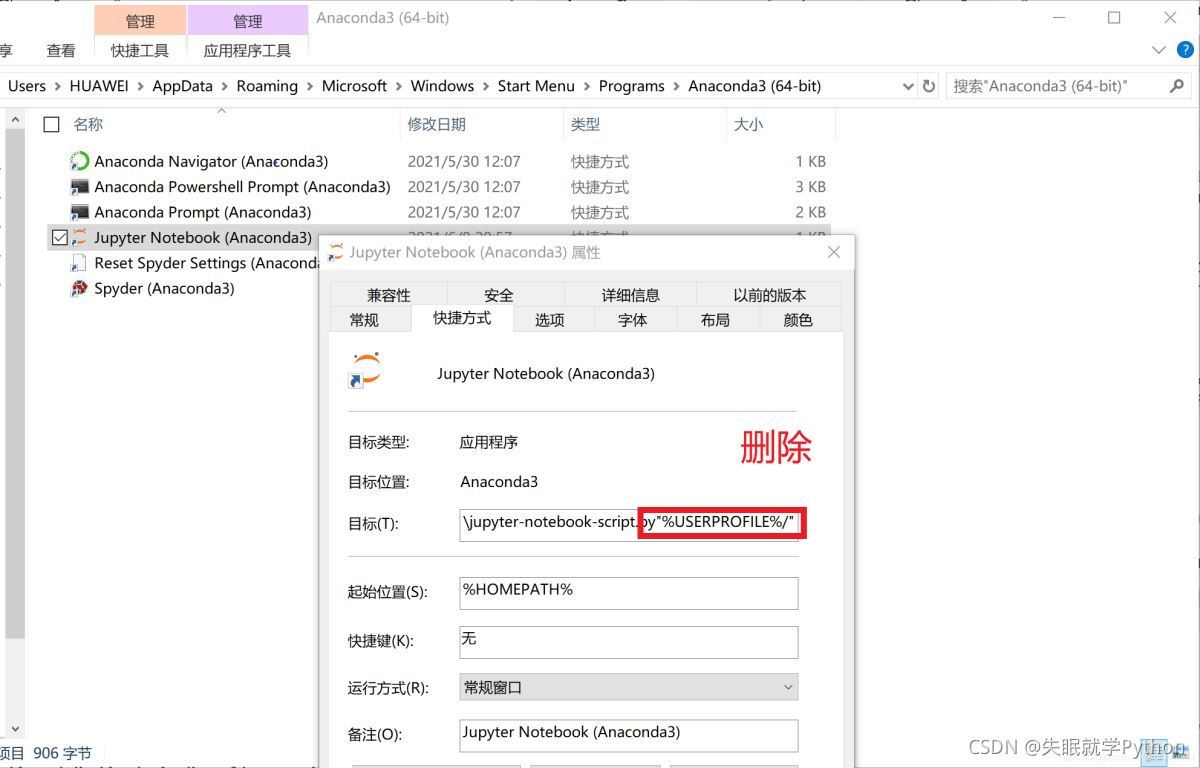The height and width of the screenshot is (768, 1200).
Task: Select Anaconda Prompt (Anaconda3) file name
Action: click(x=203, y=212)
